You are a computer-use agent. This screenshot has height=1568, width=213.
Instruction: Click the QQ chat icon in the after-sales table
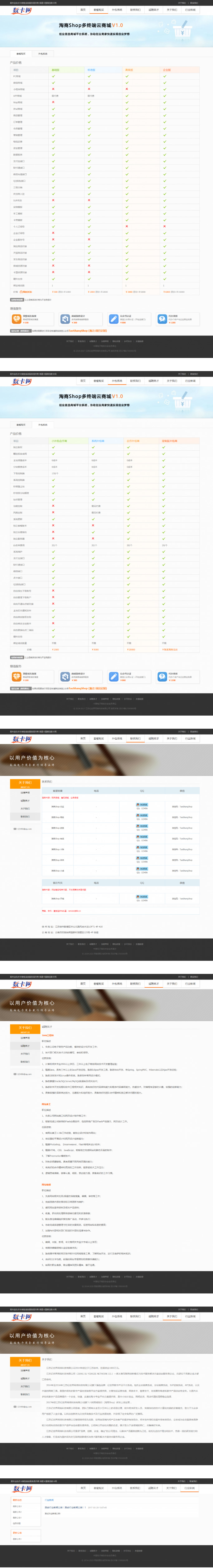coord(142,897)
